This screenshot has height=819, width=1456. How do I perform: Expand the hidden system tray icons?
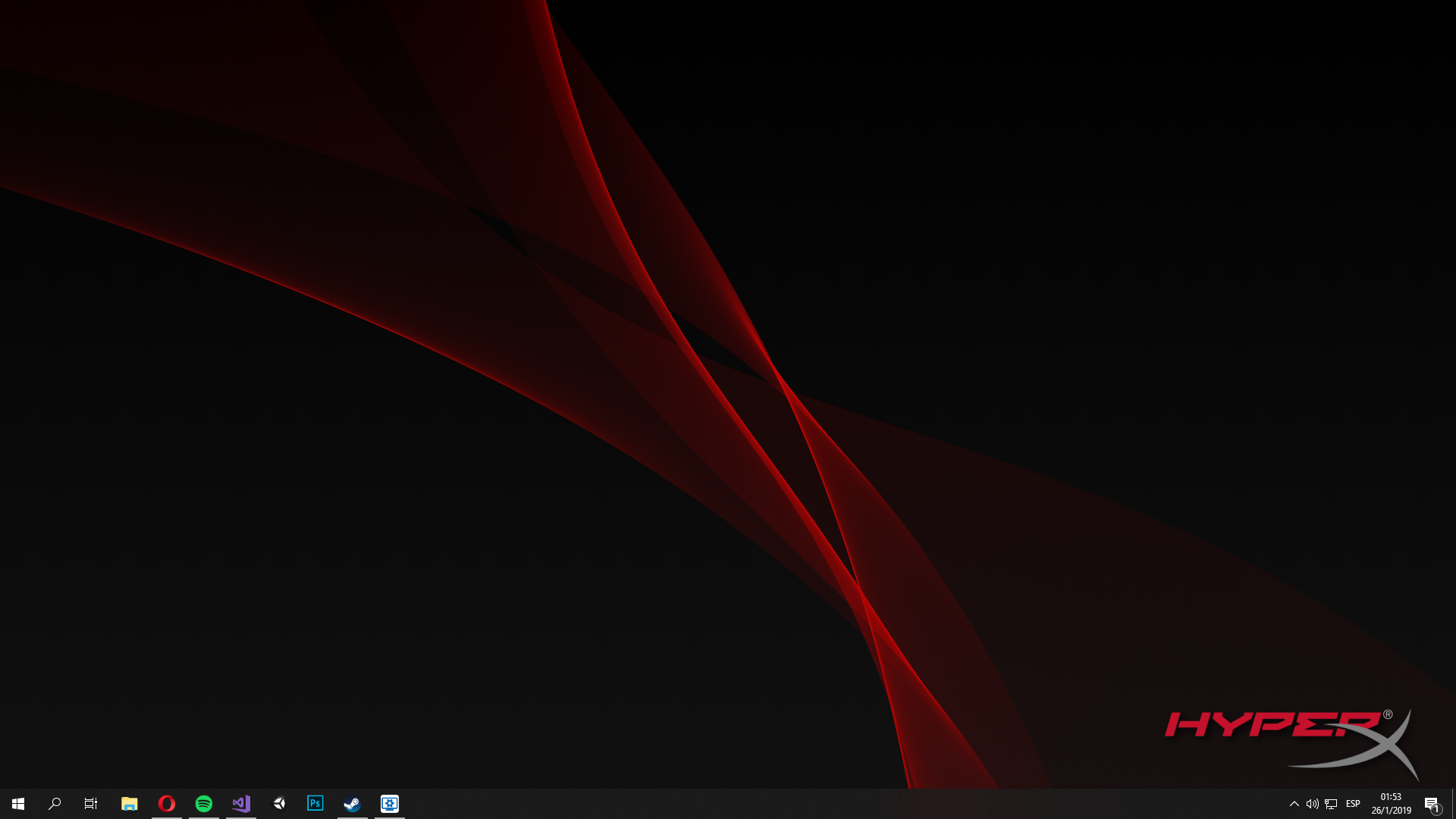(x=1294, y=804)
